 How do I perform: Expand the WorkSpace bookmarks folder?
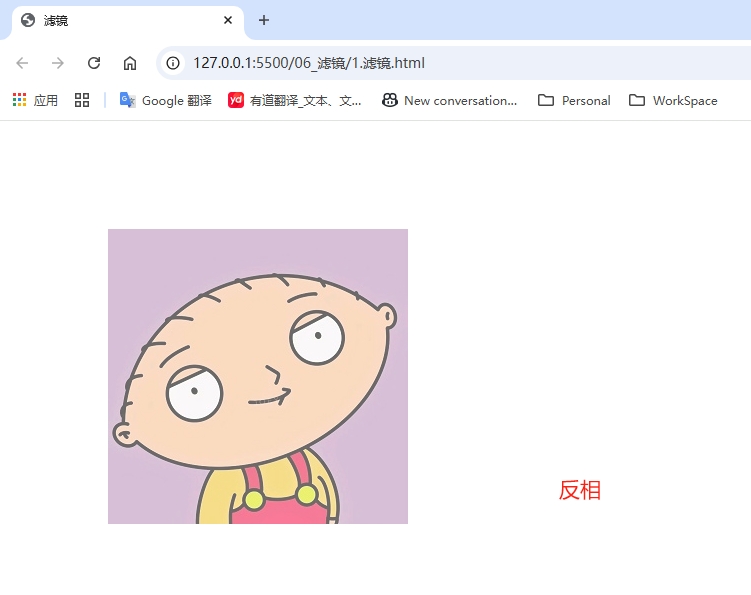click(673, 101)
